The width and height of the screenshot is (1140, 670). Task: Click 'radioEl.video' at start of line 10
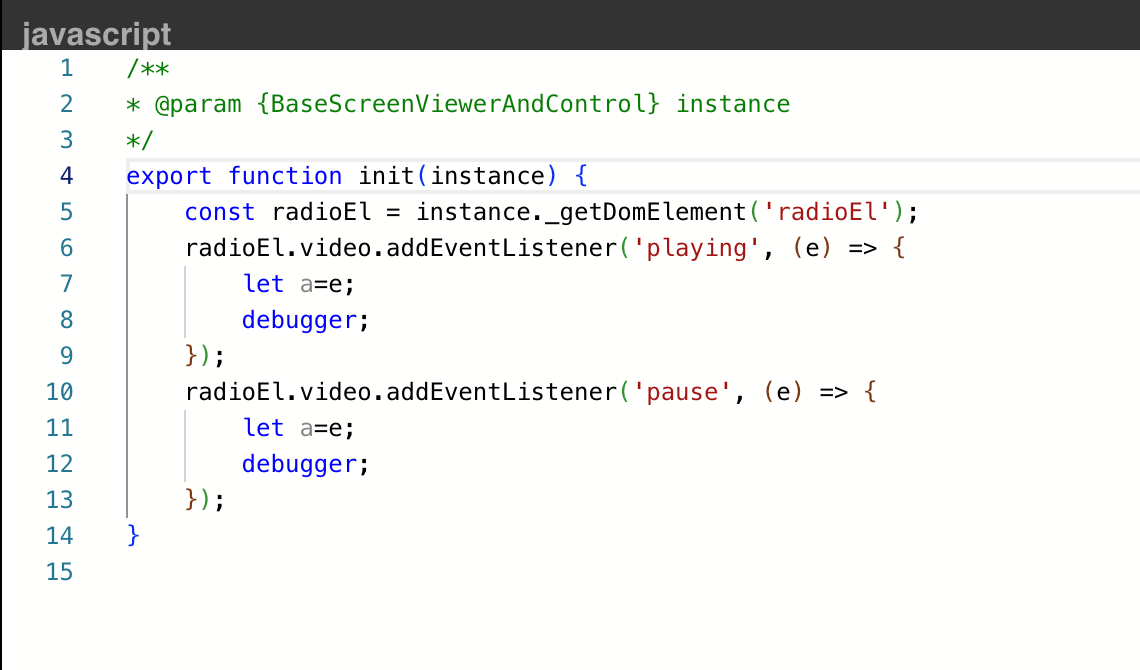tap(278, 392)
